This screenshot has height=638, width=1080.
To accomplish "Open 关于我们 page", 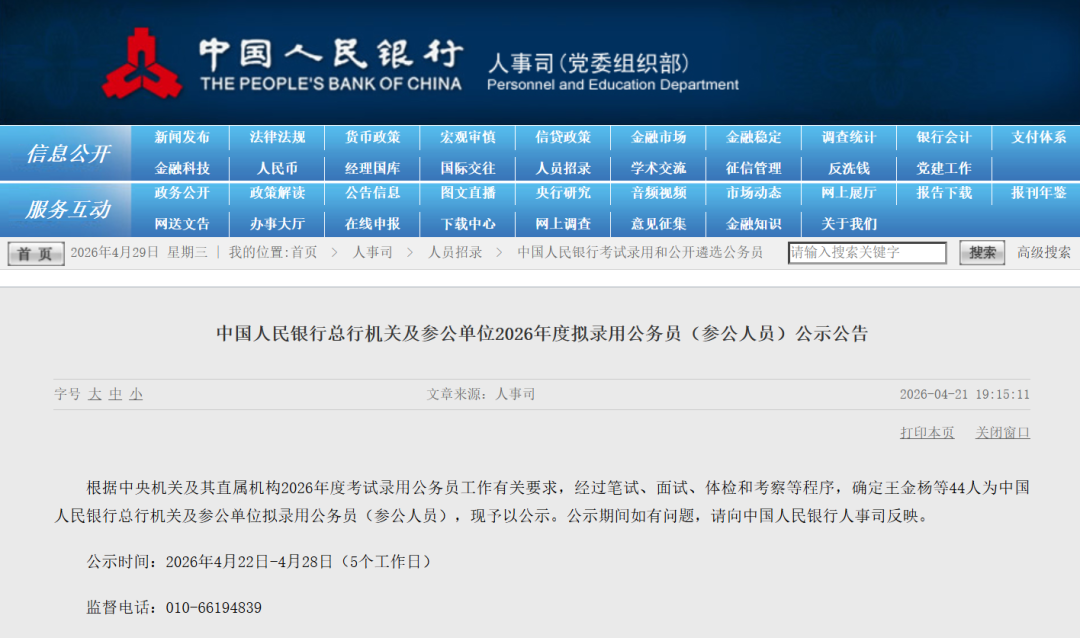I will pos(849,224).
